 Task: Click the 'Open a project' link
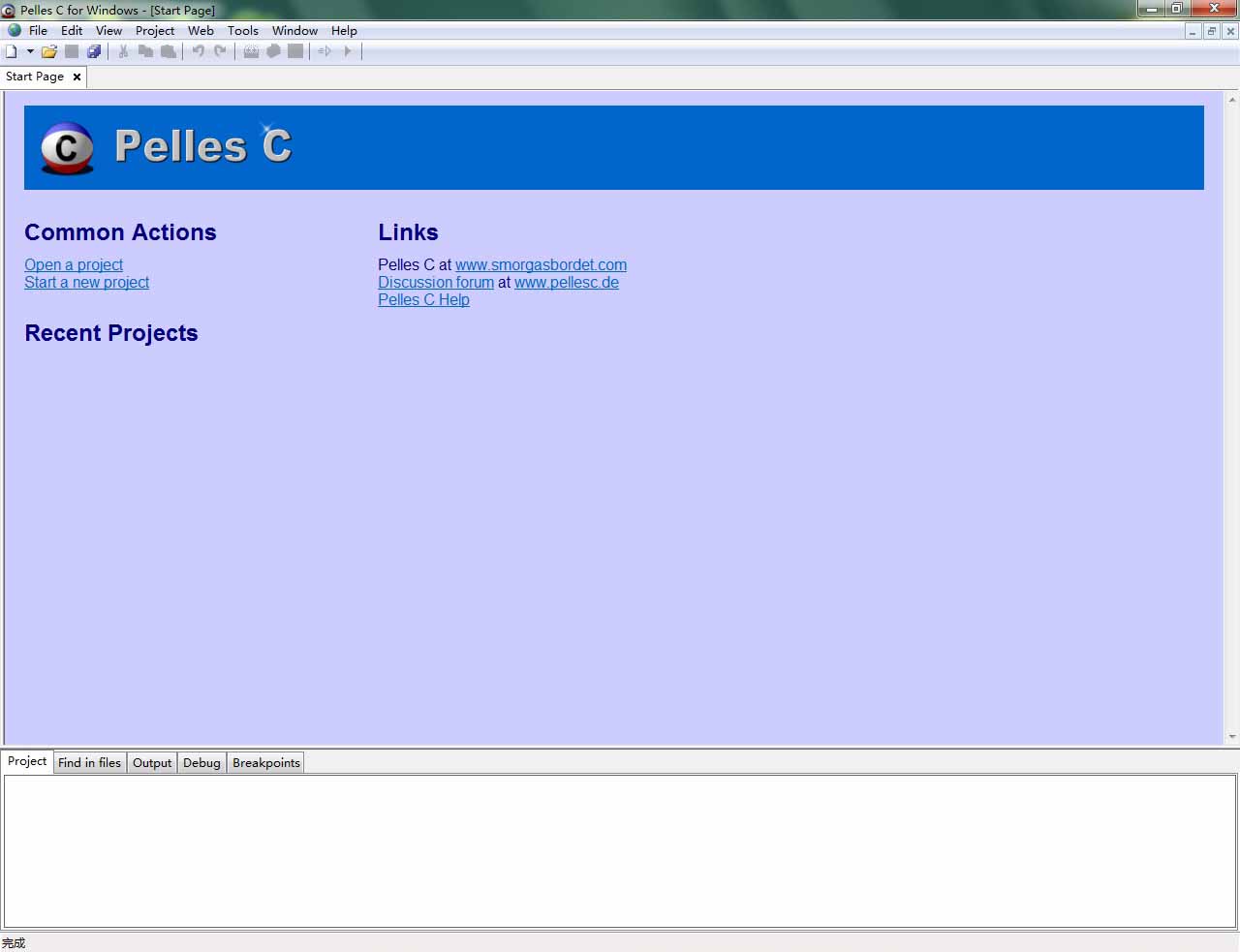coord(74,264)
